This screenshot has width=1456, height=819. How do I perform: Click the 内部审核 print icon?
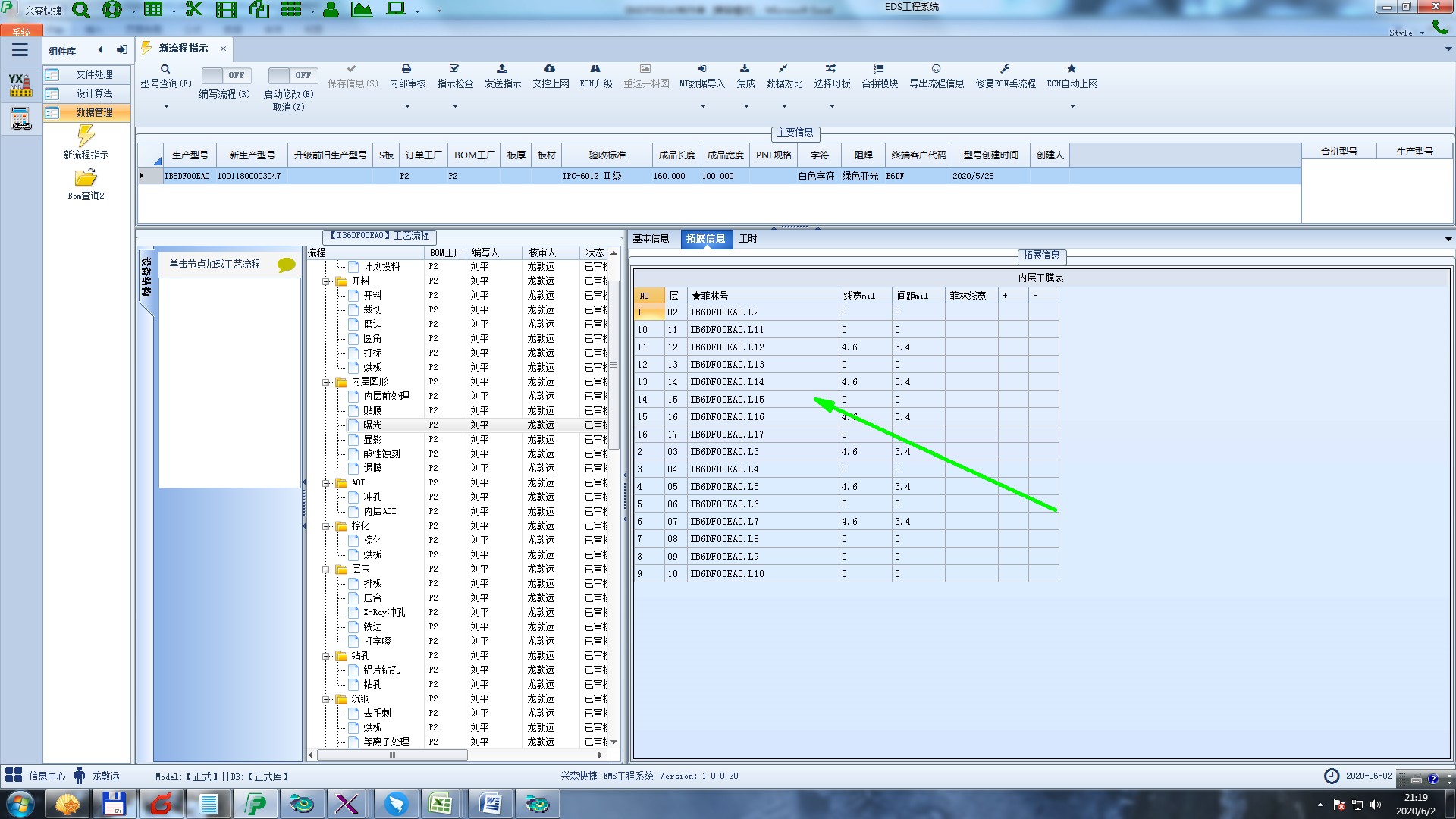click(x=406, y=69)
